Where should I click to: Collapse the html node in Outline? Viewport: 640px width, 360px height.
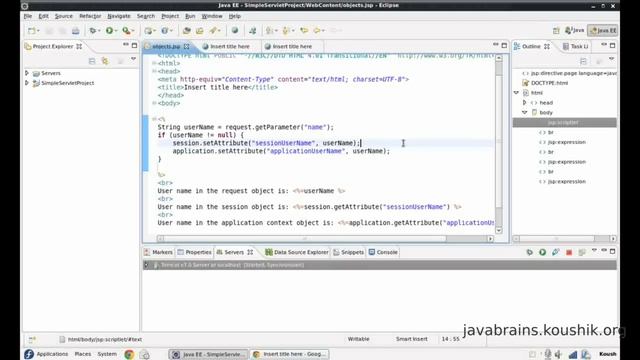(516, 93)
